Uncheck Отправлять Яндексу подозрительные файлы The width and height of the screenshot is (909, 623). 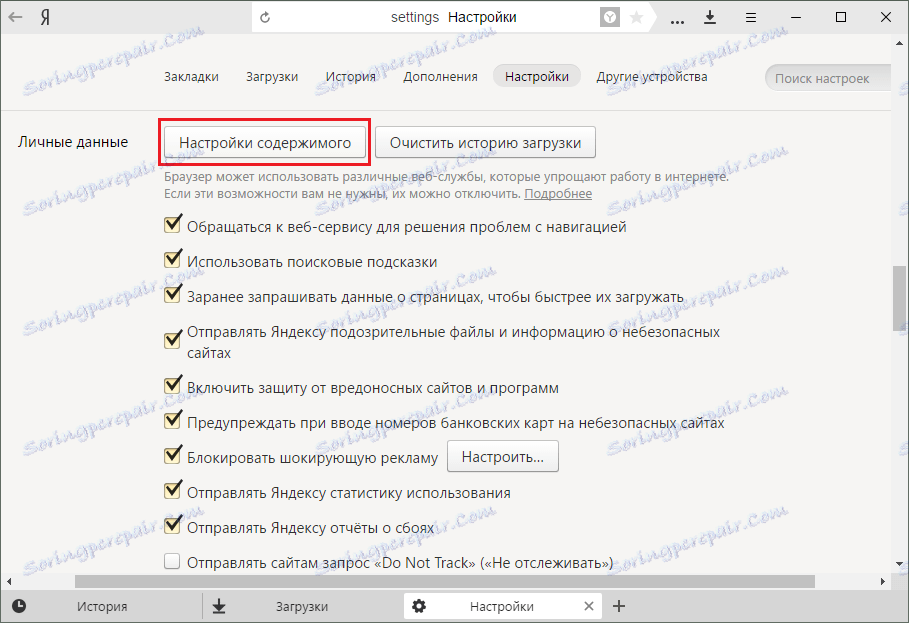172,340
